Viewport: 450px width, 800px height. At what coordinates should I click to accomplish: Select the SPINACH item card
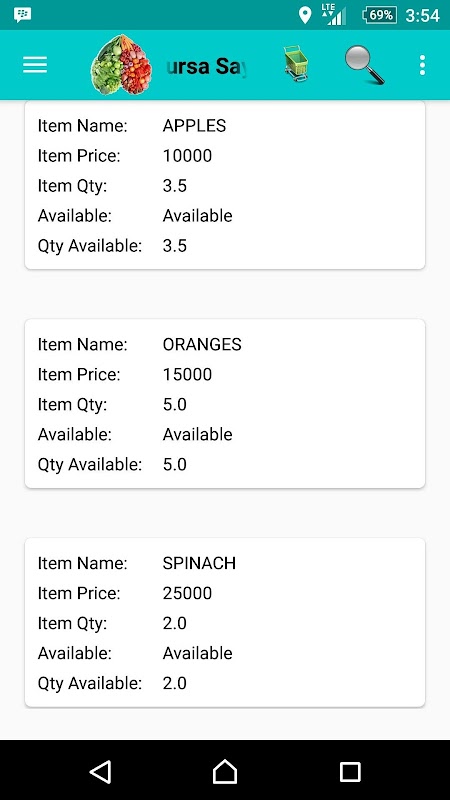225,622
